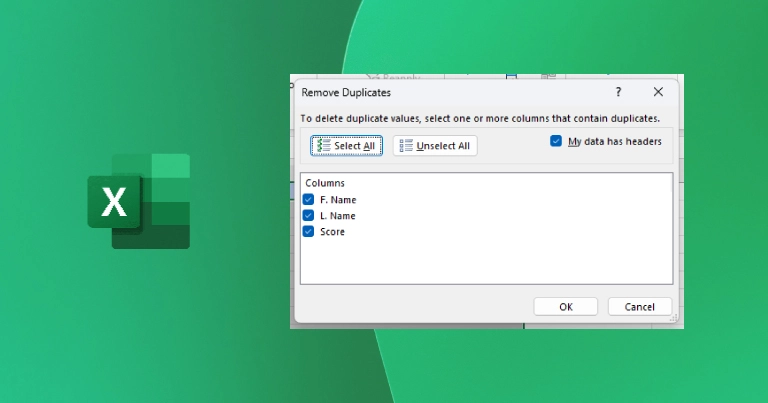Cancel the Remove Duplicates dialog
The width and height of the screenshot is (768, 403).
click(x=639, y=307)
